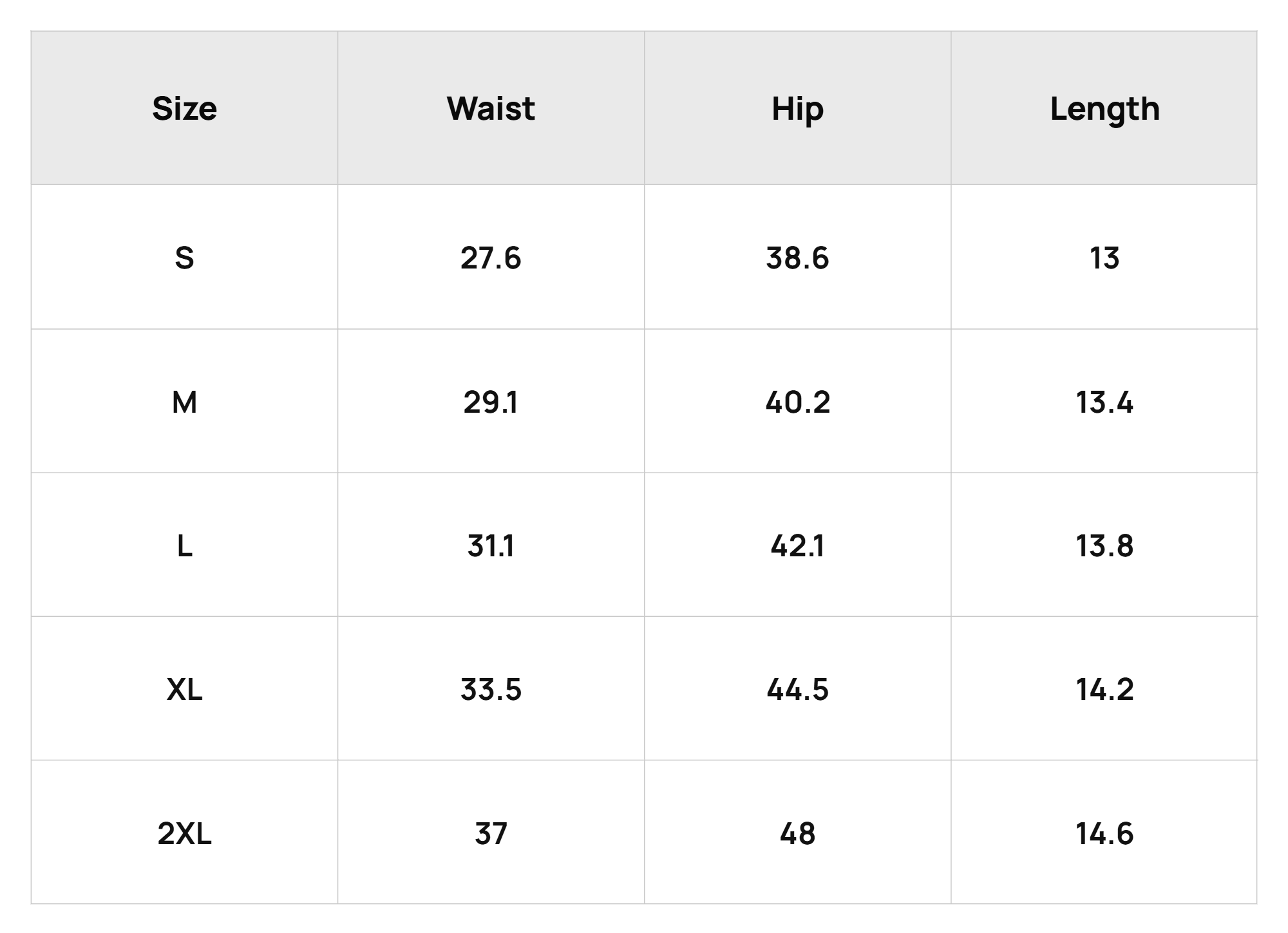
Task: Select the 2XL size cell
Action: tap(184, 833)
